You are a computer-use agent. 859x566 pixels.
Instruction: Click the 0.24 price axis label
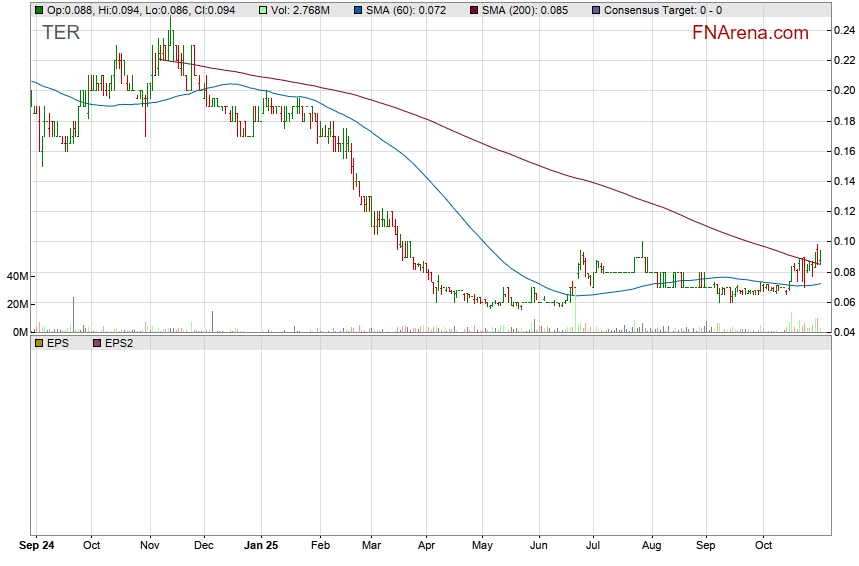843,30
